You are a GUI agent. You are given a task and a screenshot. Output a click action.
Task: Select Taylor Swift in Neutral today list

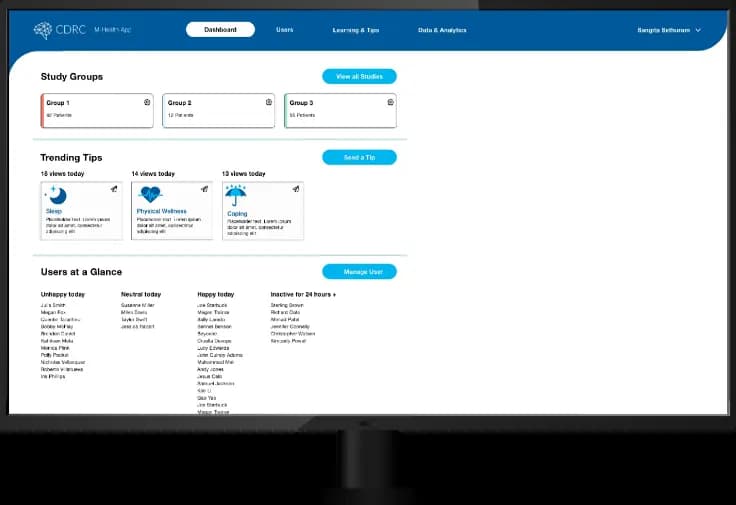134,319
